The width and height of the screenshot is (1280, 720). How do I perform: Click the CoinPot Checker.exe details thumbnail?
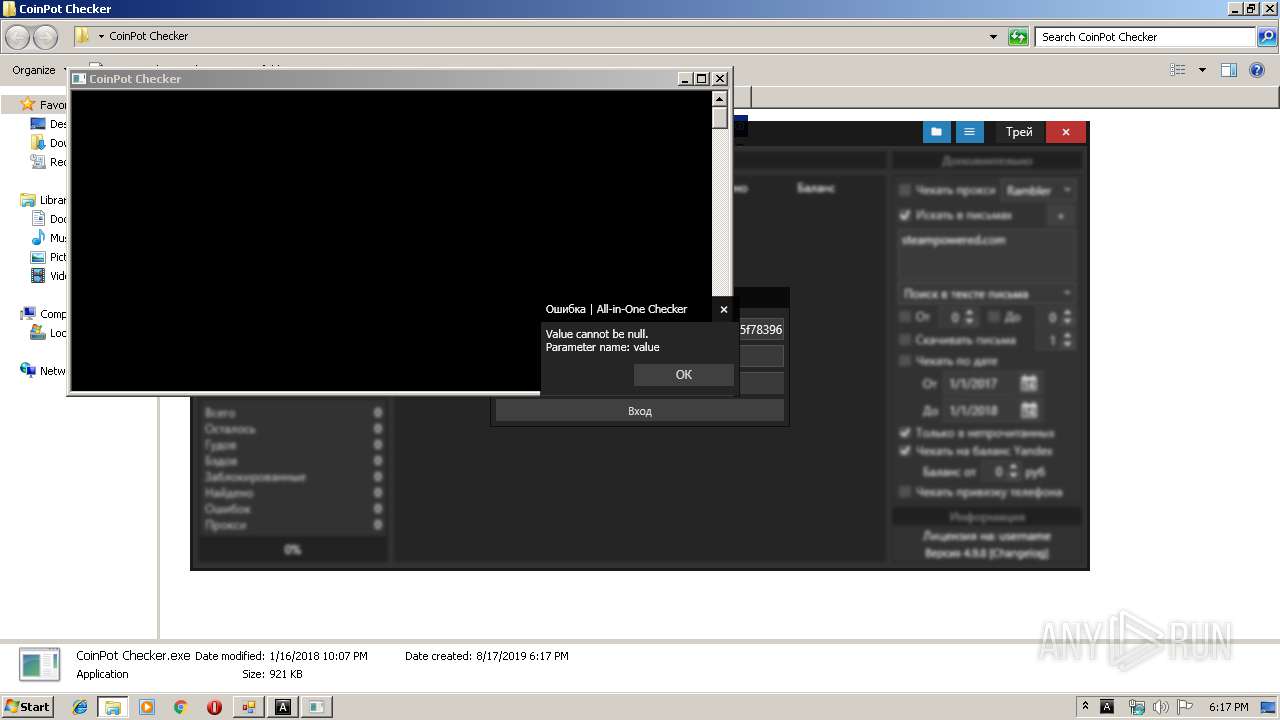pyautogui.click(x=40, y=665)
